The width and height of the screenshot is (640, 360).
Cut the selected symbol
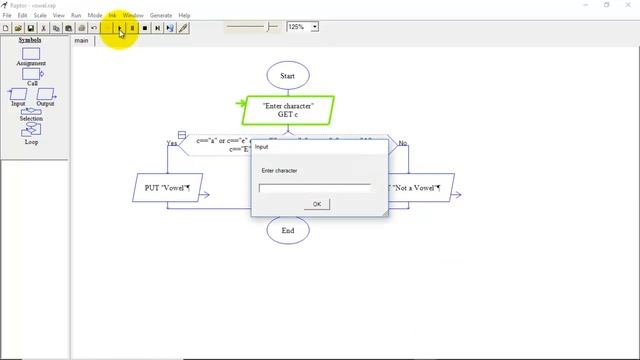43,28
